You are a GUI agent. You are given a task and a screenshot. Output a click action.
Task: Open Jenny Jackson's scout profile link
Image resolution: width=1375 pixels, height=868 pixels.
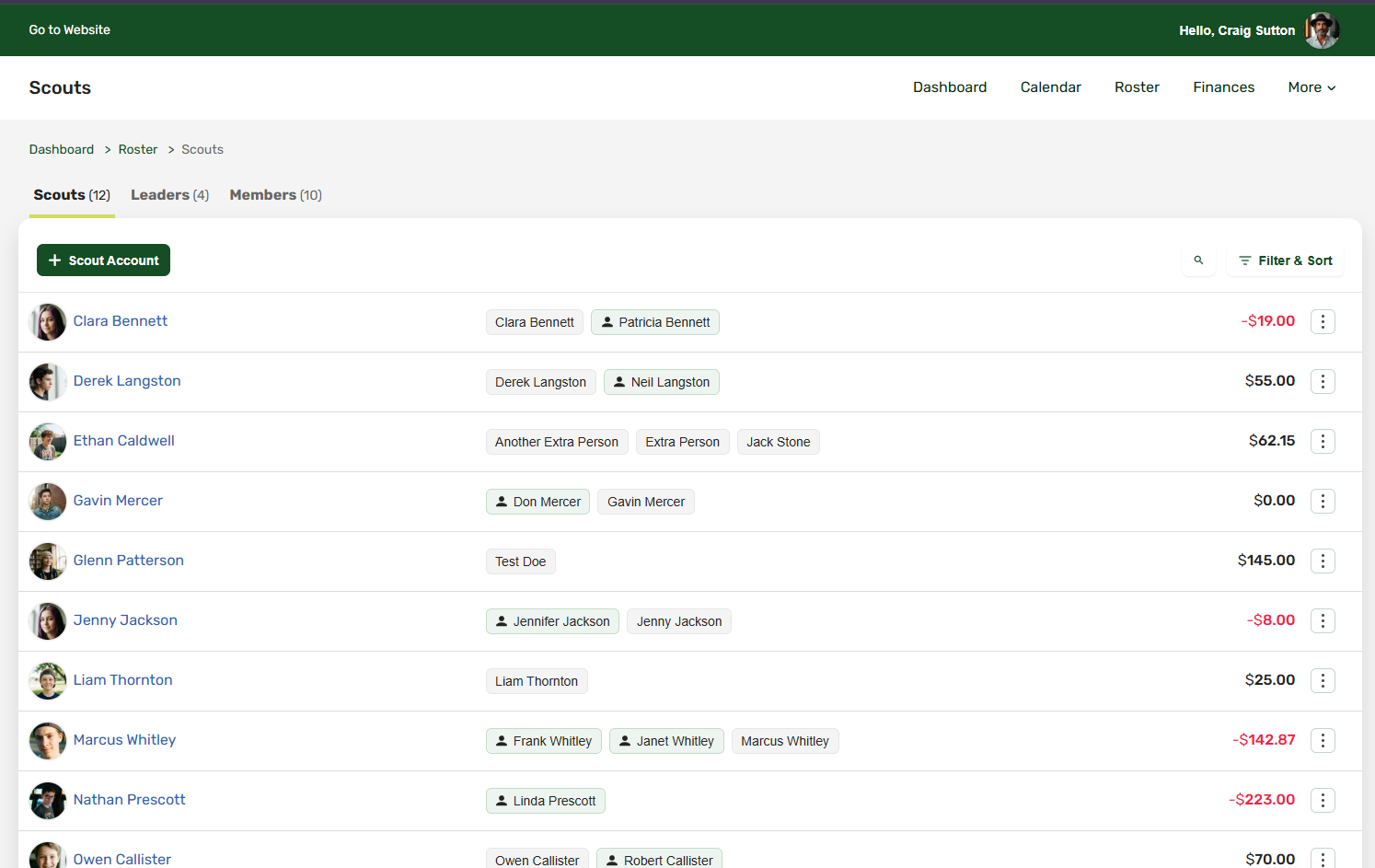[125, 620]
